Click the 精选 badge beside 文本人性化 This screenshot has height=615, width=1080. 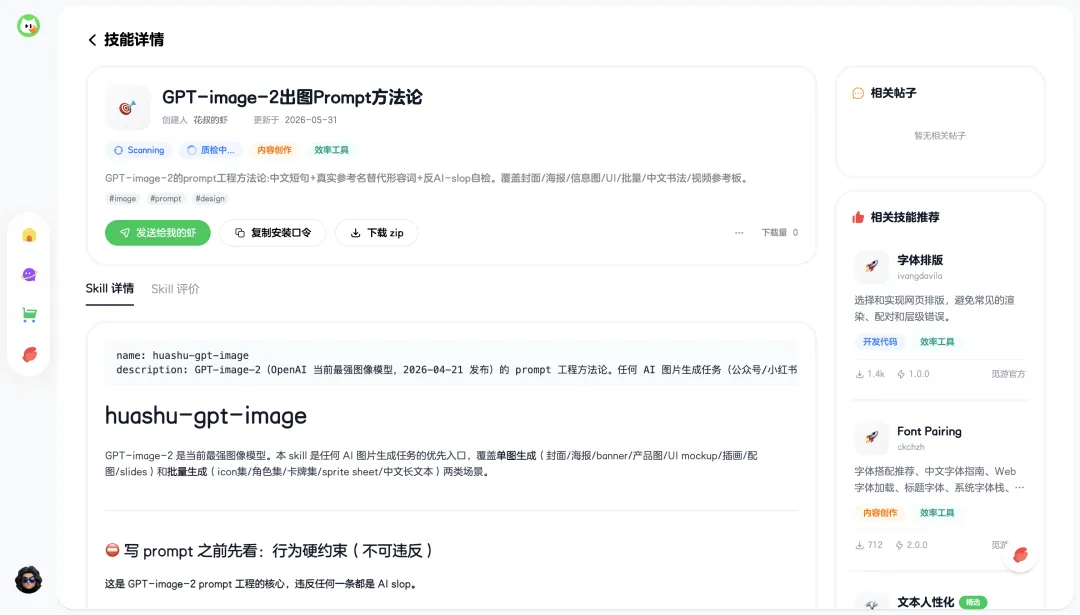[973, 602]
